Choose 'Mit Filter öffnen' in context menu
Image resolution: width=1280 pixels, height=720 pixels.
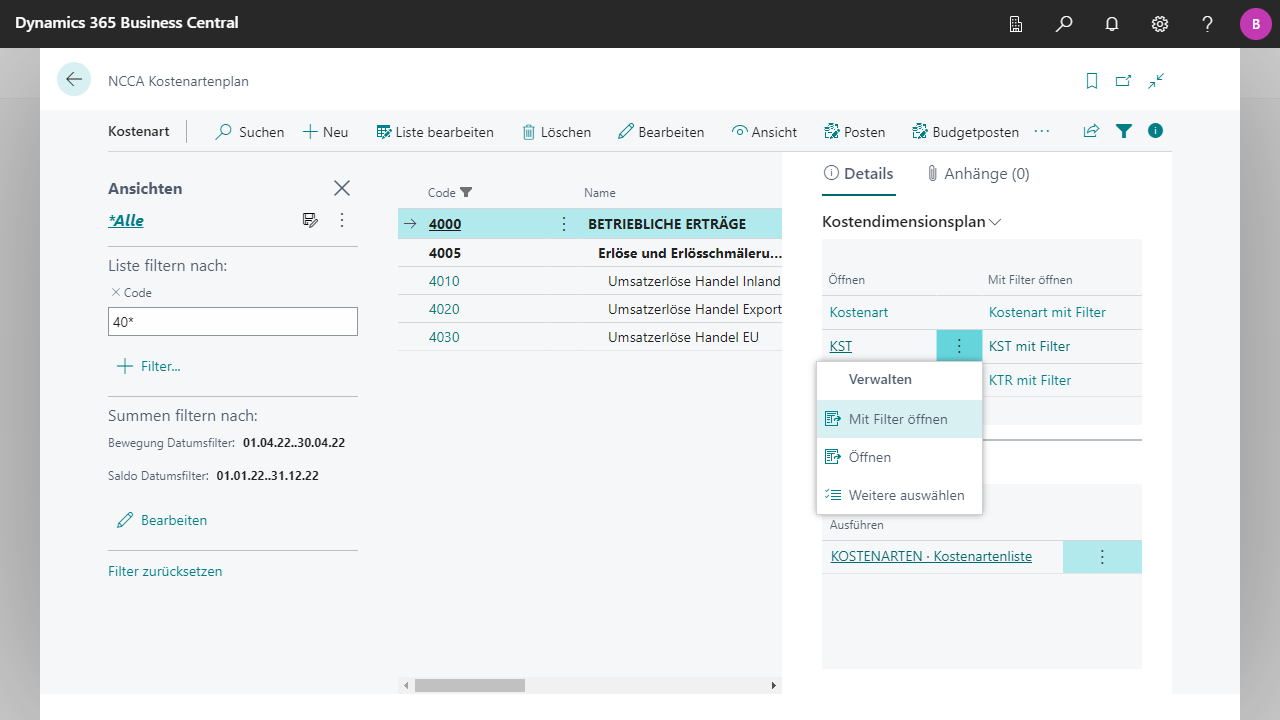[898, 419]
